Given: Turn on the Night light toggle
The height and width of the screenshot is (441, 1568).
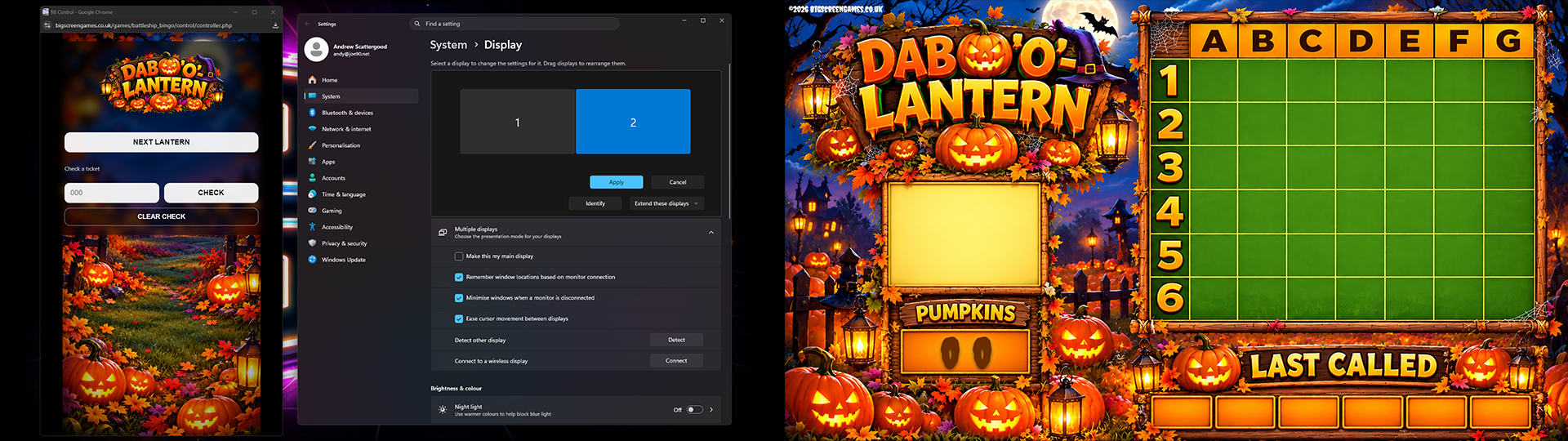Looking at the screenshot, I should [x=695, y=410].
